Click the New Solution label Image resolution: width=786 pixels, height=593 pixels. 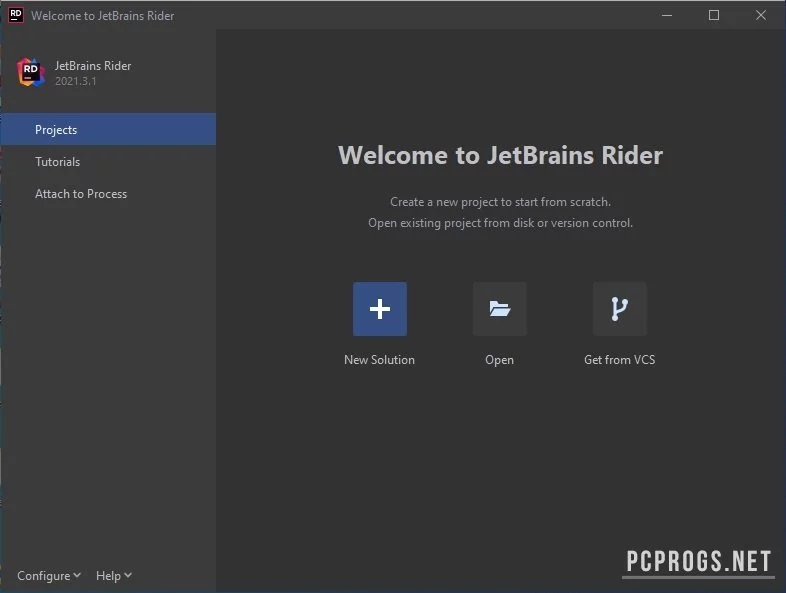click(x=379, y=359)
